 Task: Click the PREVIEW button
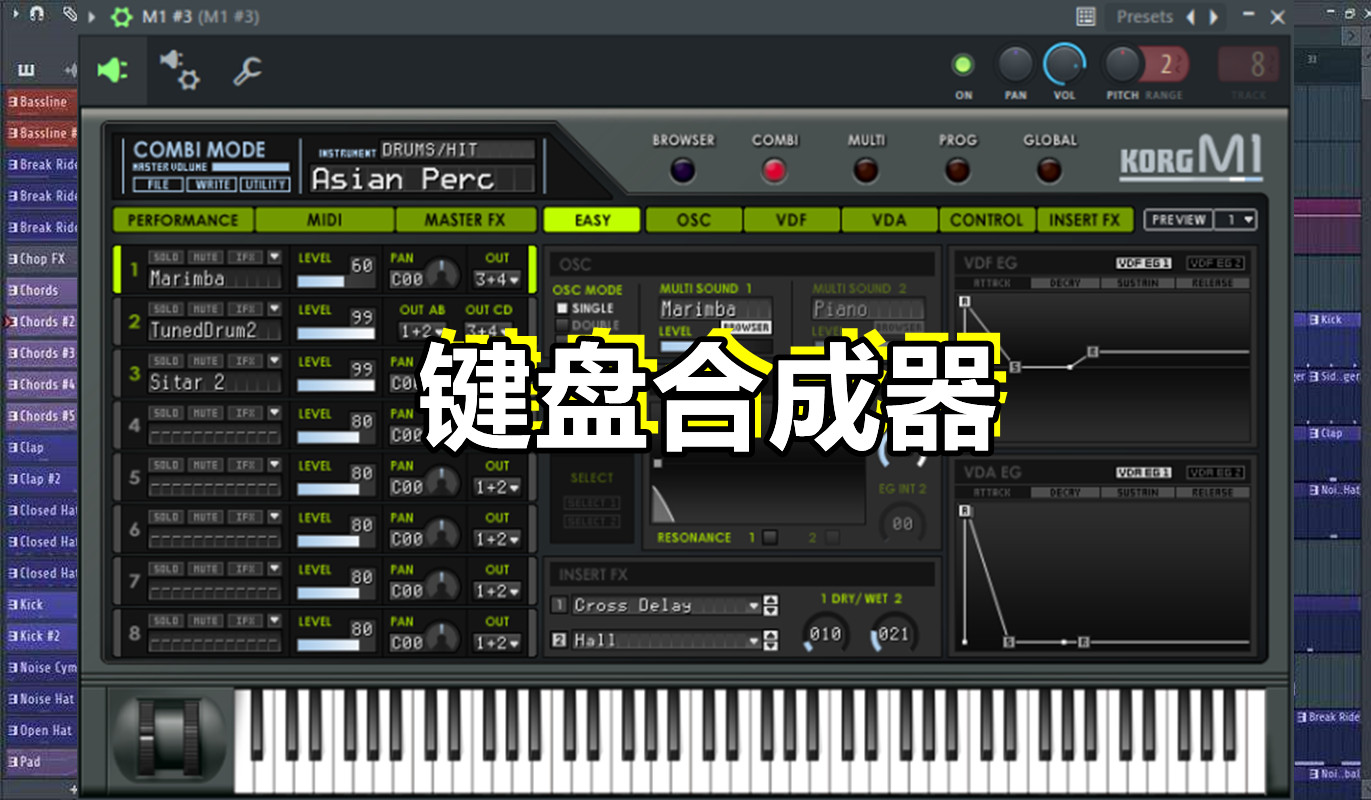[1177, 219]
